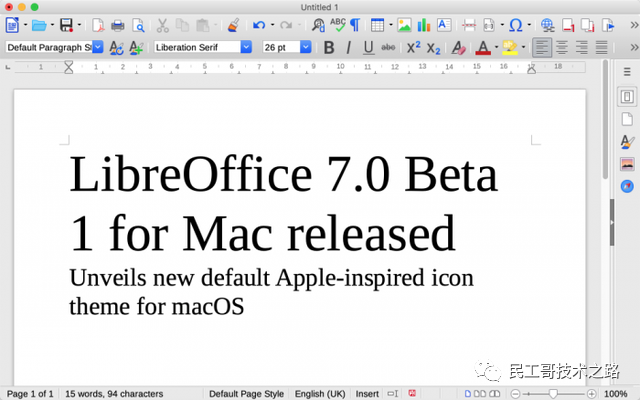Click the Print icon
This screenshot has height=400, width=640.
(x=118, y=25)
